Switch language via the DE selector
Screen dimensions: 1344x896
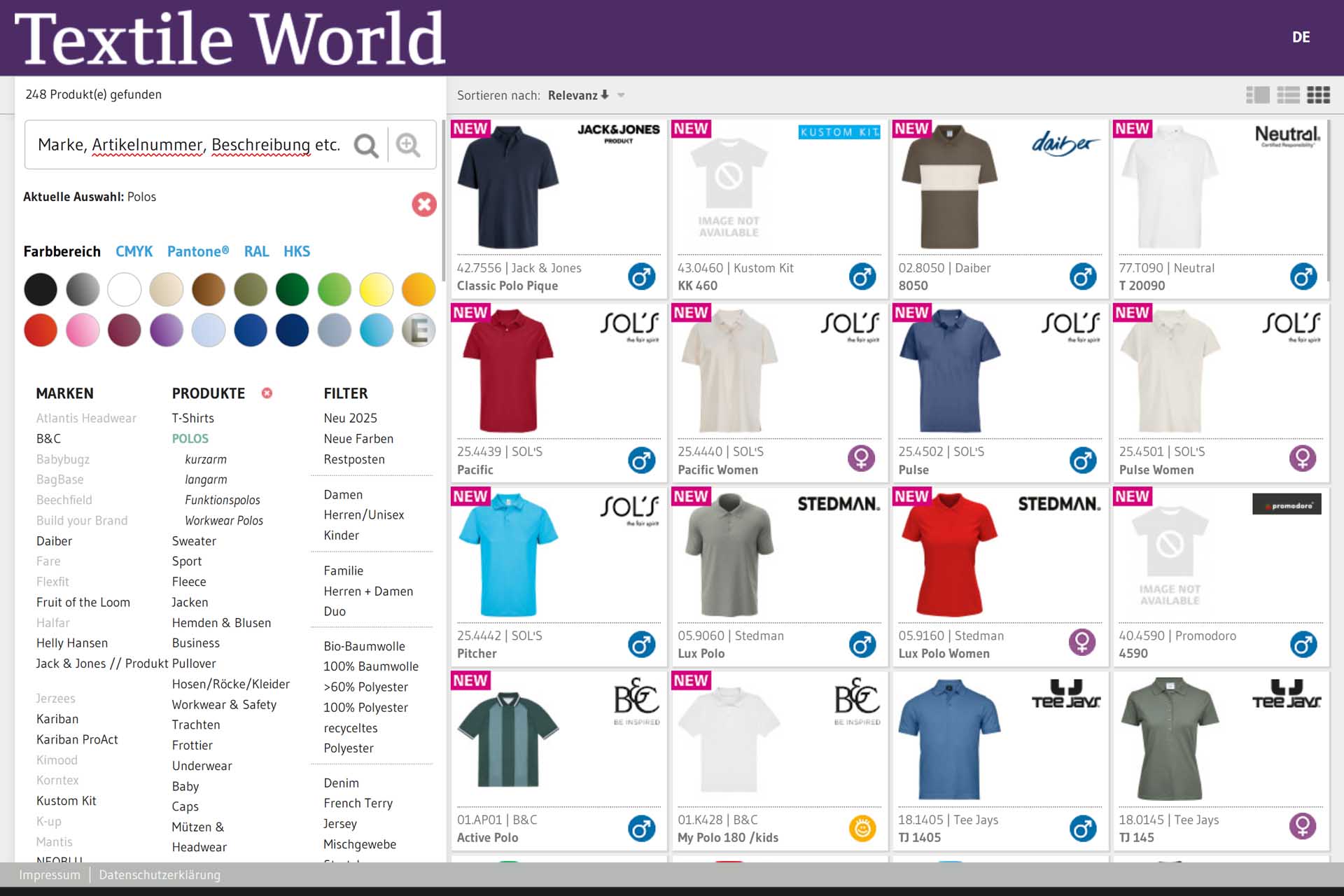click(x=1301, y=37)
